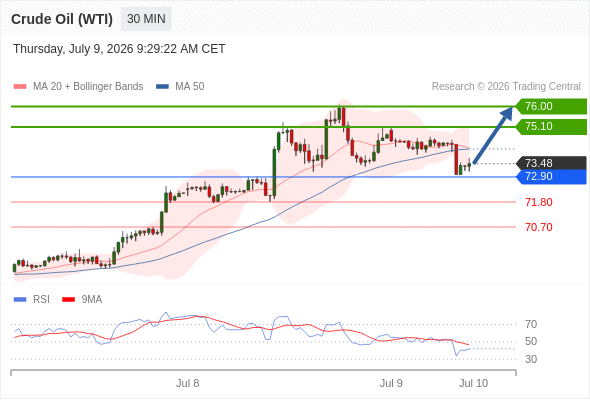
Task: Click the Research Trading Central copyright text
Action: 506,87
